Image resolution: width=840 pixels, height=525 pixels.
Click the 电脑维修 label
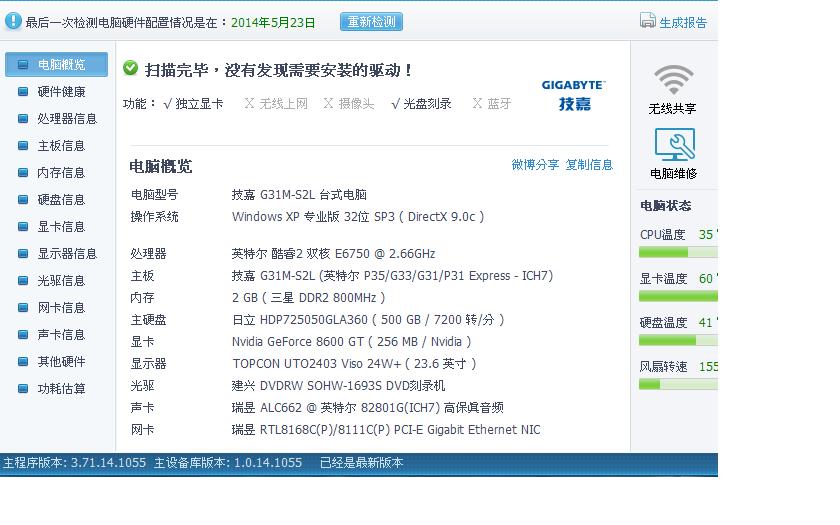pos(673,174)
